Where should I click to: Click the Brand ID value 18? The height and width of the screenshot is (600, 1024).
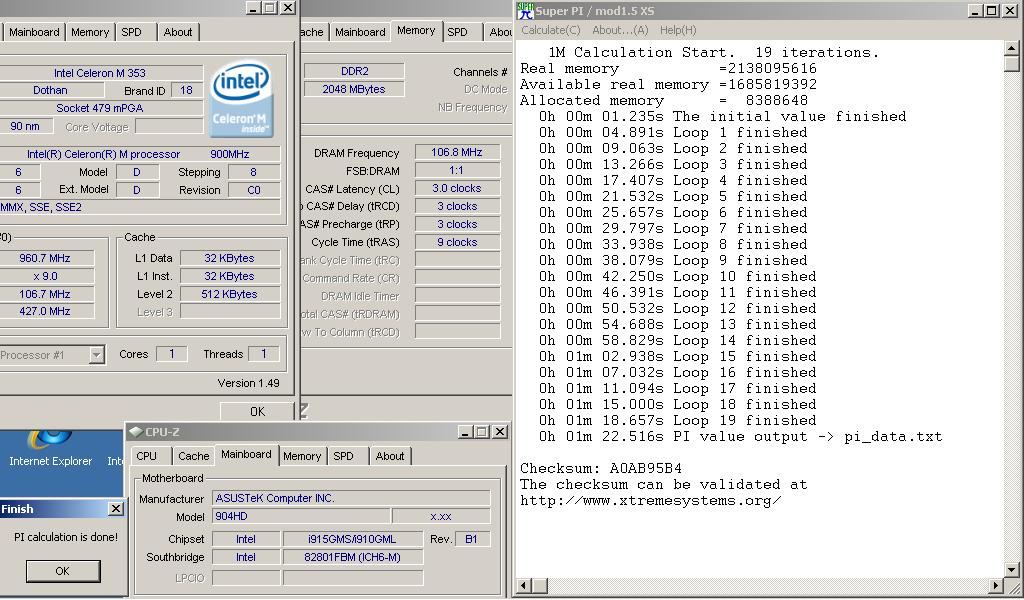[x=187, y=90]
